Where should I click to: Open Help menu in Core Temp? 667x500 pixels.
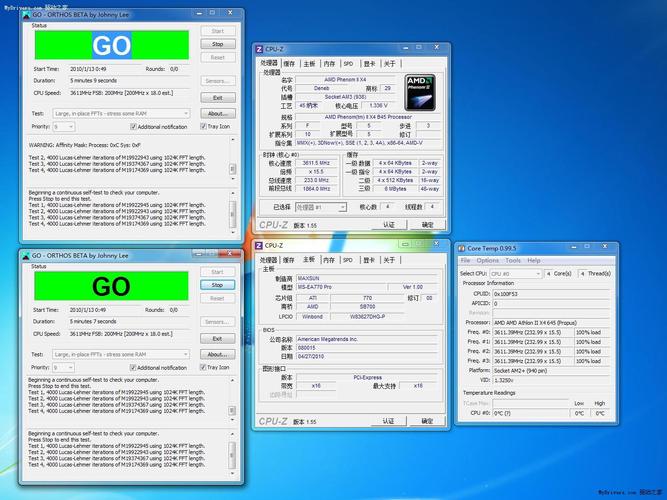pos(534,260)
